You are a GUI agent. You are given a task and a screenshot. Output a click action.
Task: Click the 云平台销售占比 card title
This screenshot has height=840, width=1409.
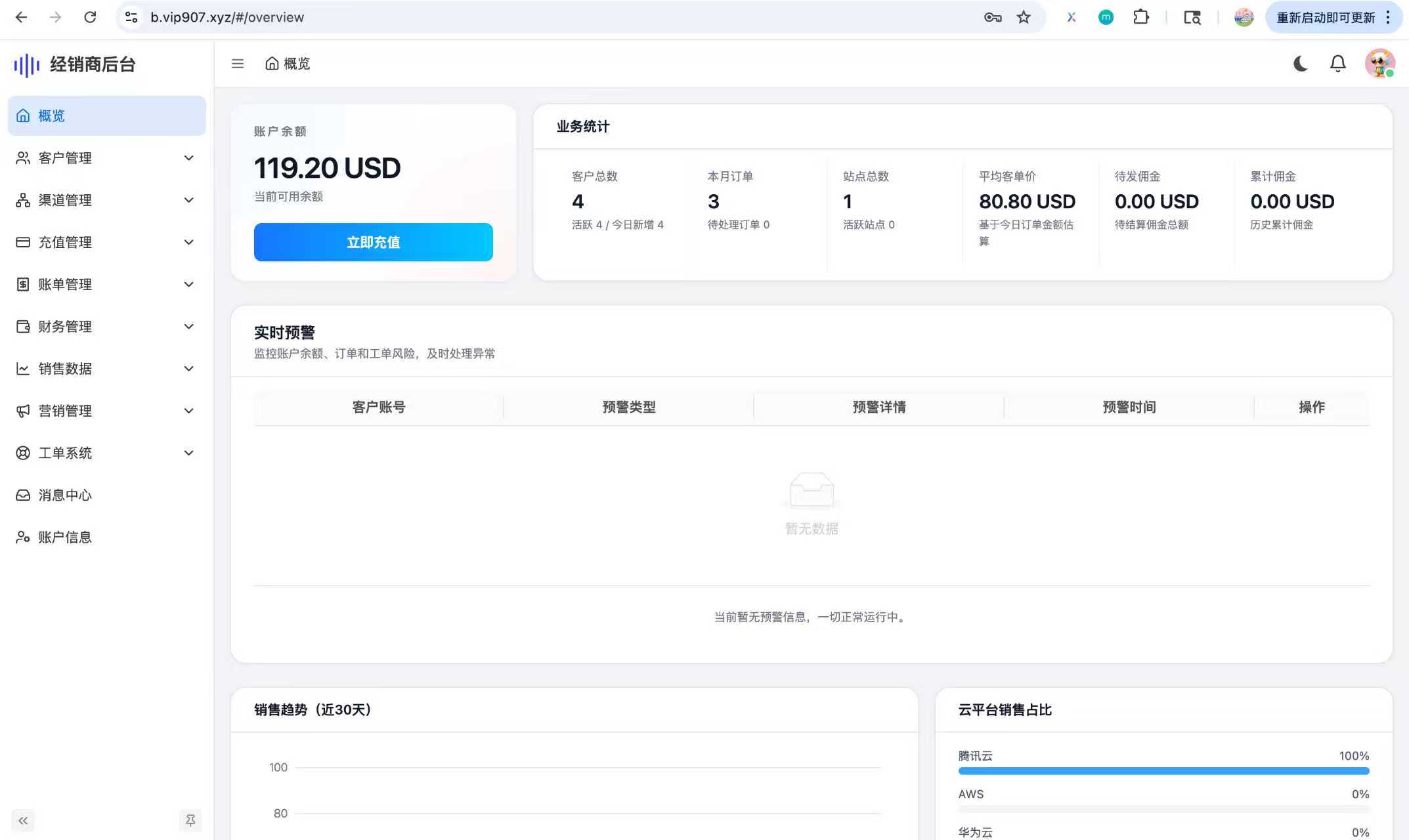point(1005,709)
